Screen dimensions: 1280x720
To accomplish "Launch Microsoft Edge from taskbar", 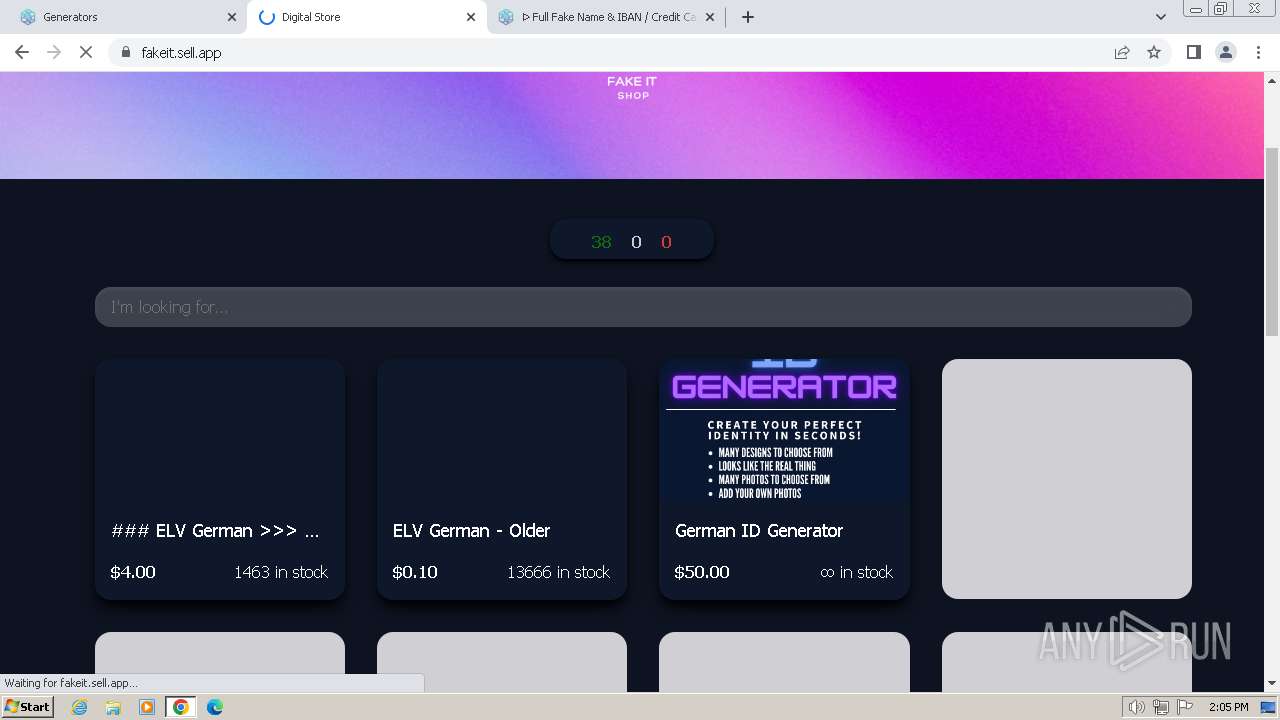I will pos(215,707).
